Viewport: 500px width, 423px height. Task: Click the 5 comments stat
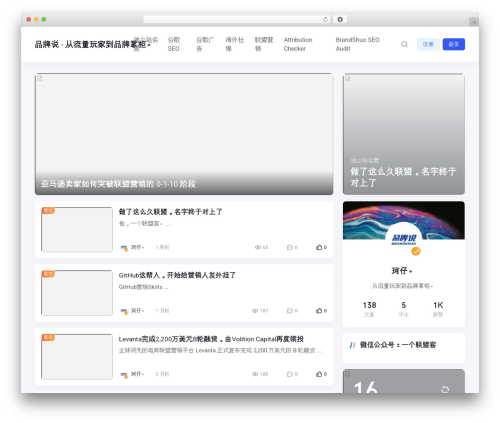(x=404, y=309)
